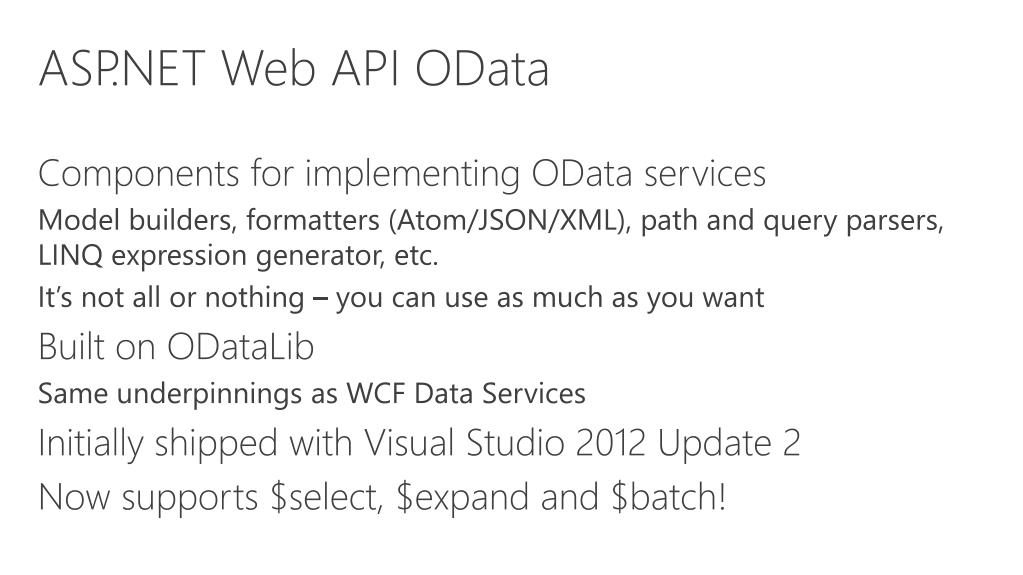This screenshot has height=575, width=1023.
Task: Click 'you can use as much as you want'
Action: 550,298
